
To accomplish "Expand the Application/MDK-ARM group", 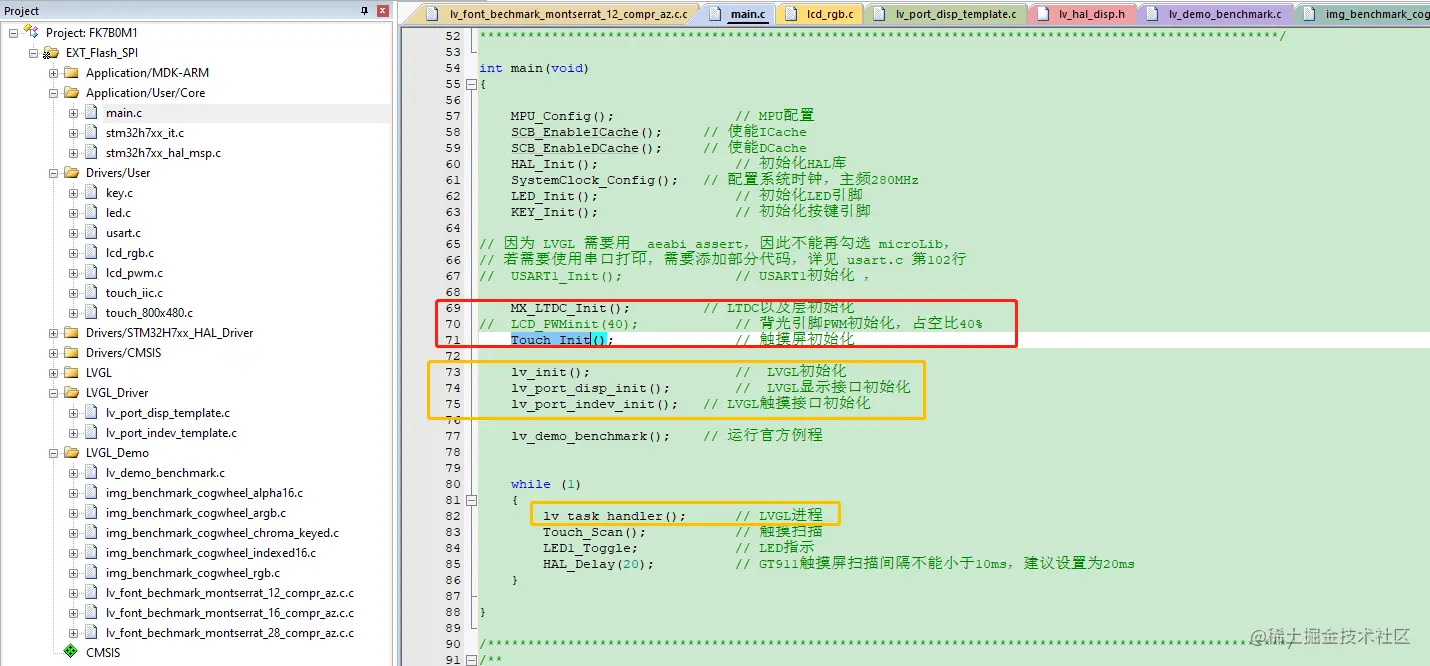I will (53, 72).
